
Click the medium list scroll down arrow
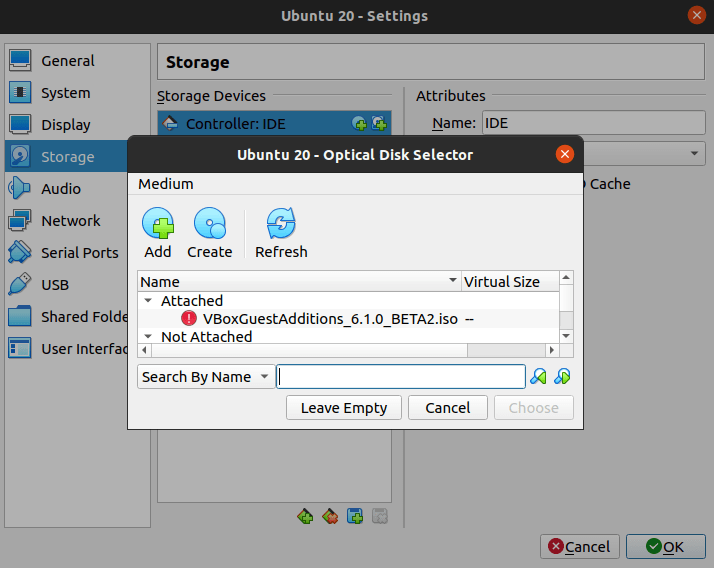point(566,336)
